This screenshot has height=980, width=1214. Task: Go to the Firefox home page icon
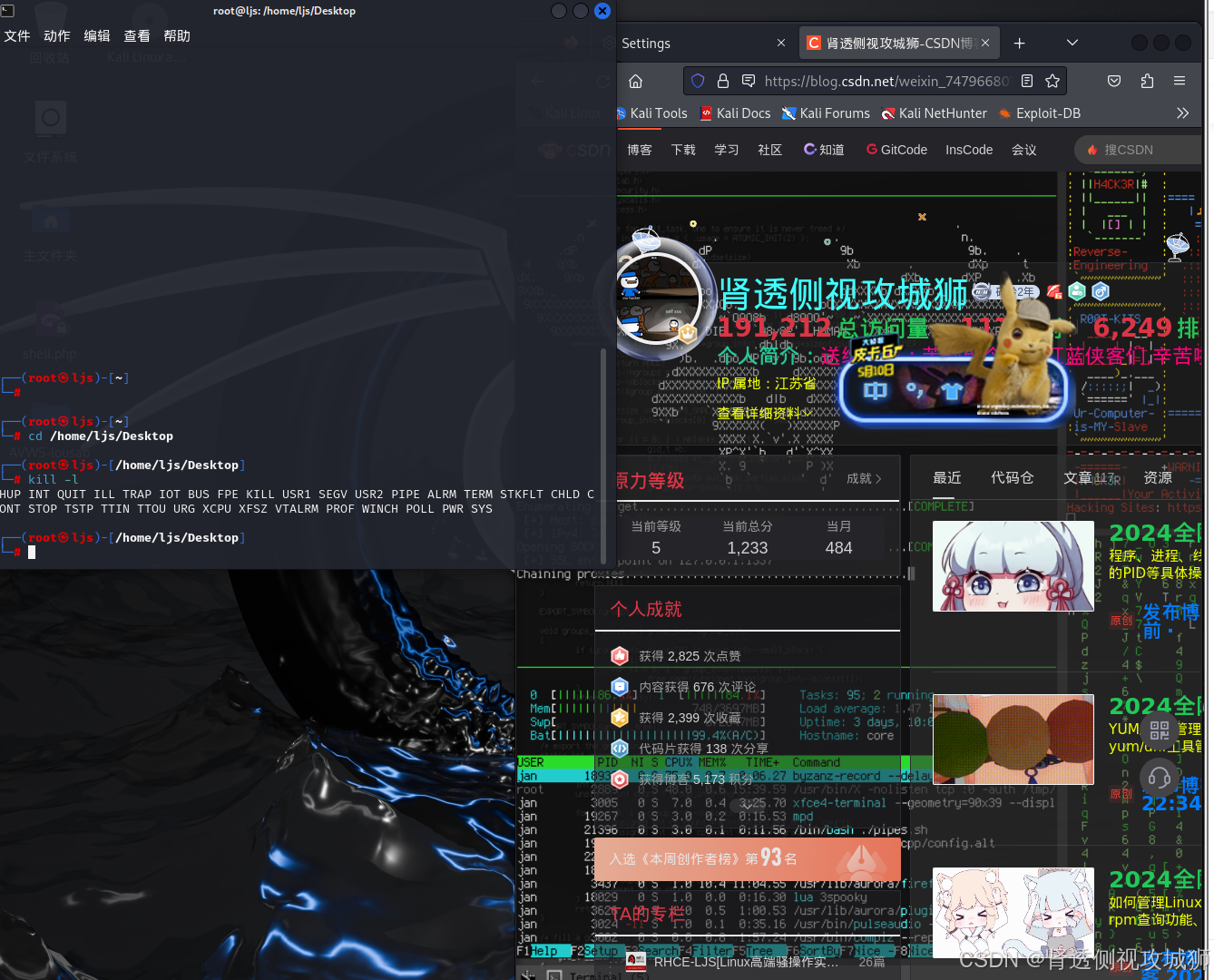coord(635,81)
